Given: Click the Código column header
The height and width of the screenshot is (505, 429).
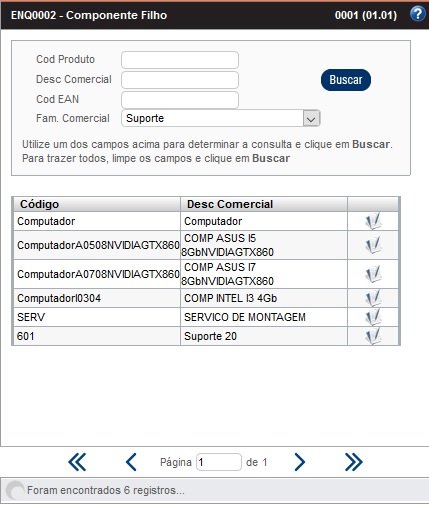Looking at the screenshot, I should pos(97,204).
